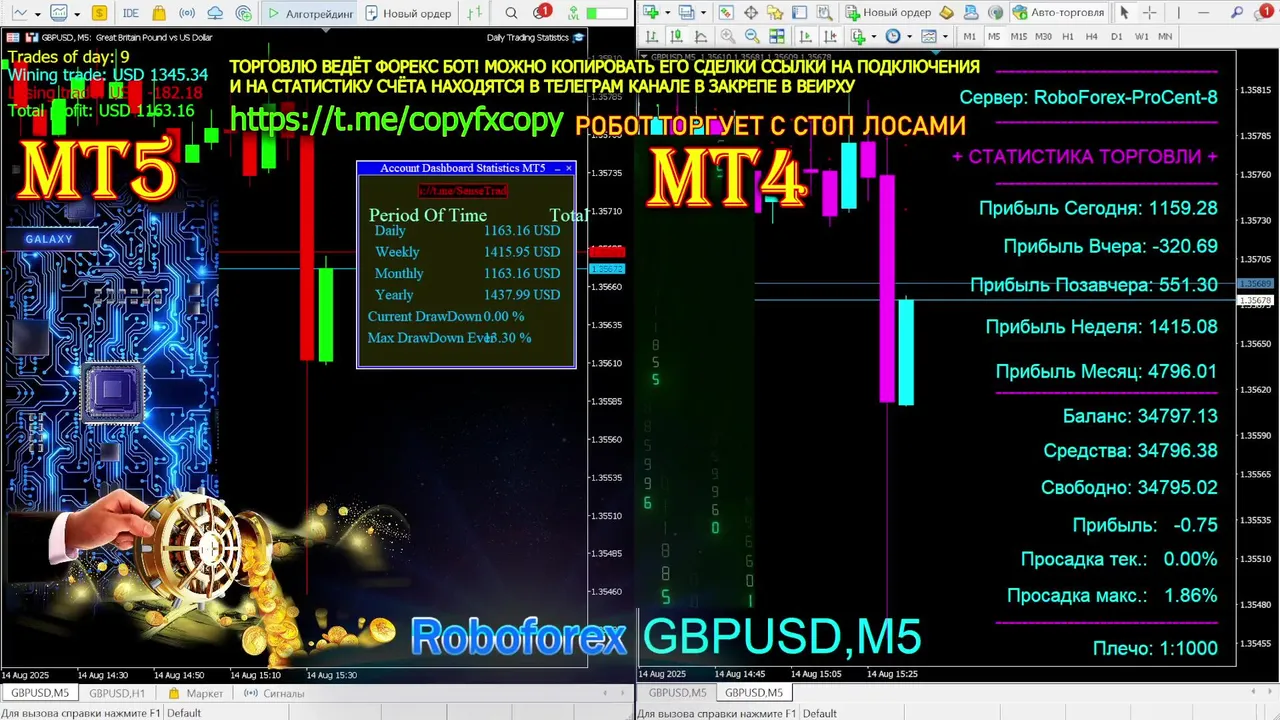Toggle Алготрейдинг in MT5 toolbar
This screenshot has width=1280, height=720.
click(309, 13)
